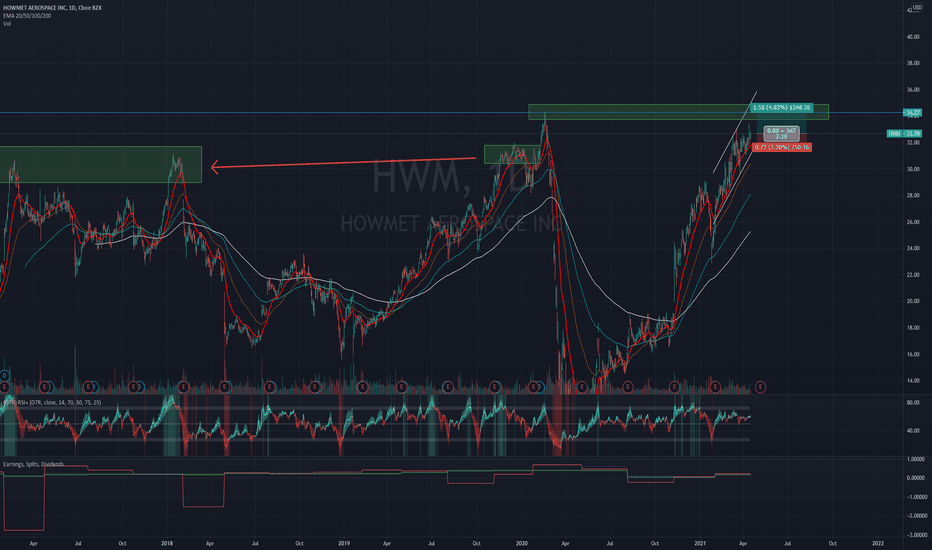Click the 1.00000 label on earnings pane axis
This screenshot has height=550, width=932.
pos(915,459)
